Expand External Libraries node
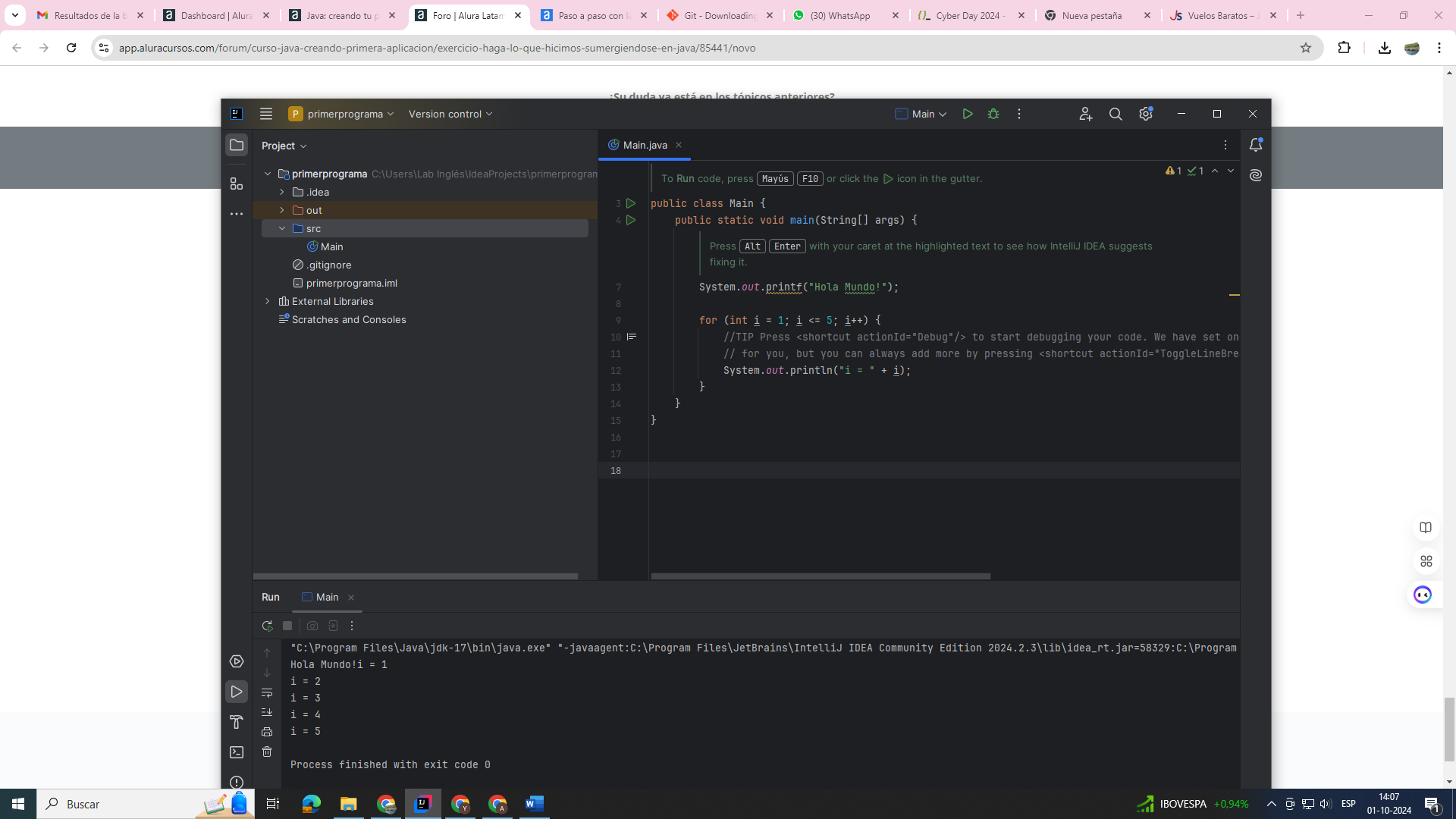The width and height of the screenshot is (1456, 819). 268,301
